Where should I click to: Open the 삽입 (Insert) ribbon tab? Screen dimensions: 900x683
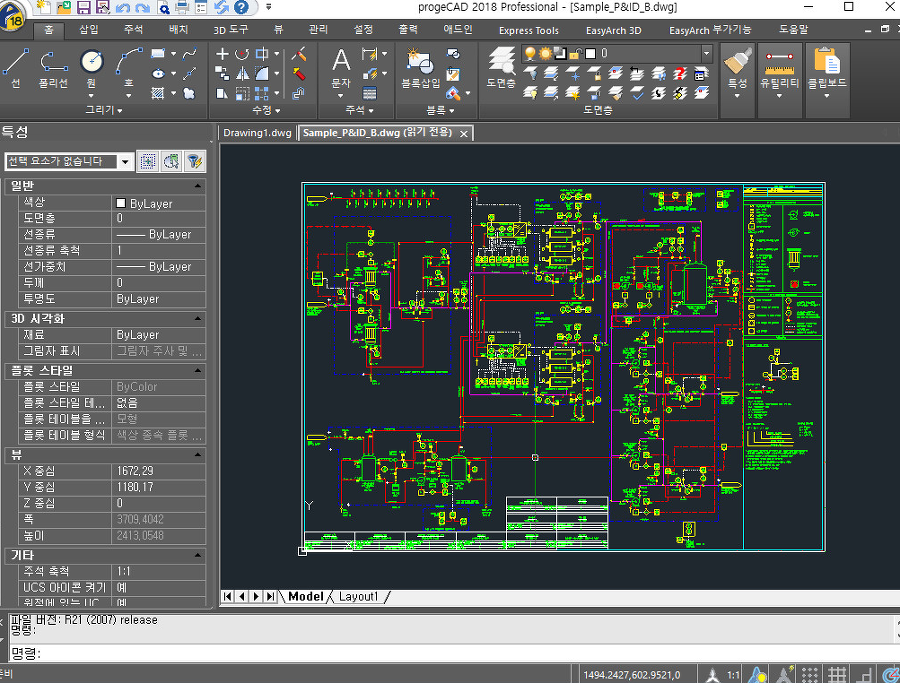pyautogui.click(x=88, y=29)
